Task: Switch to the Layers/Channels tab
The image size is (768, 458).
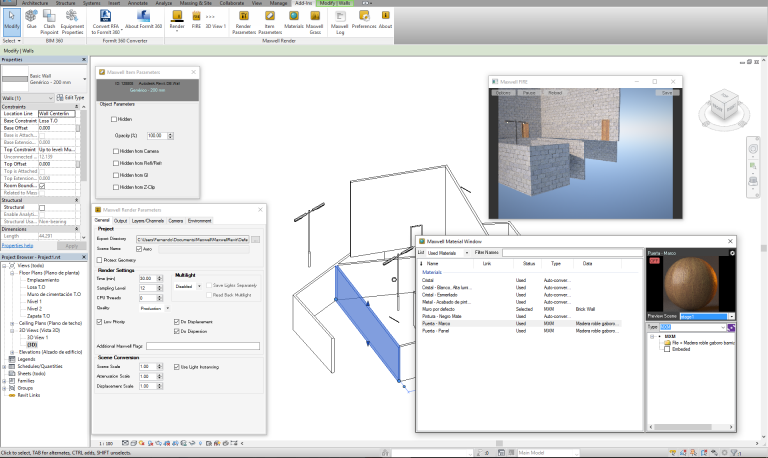Action: (148, 221)
